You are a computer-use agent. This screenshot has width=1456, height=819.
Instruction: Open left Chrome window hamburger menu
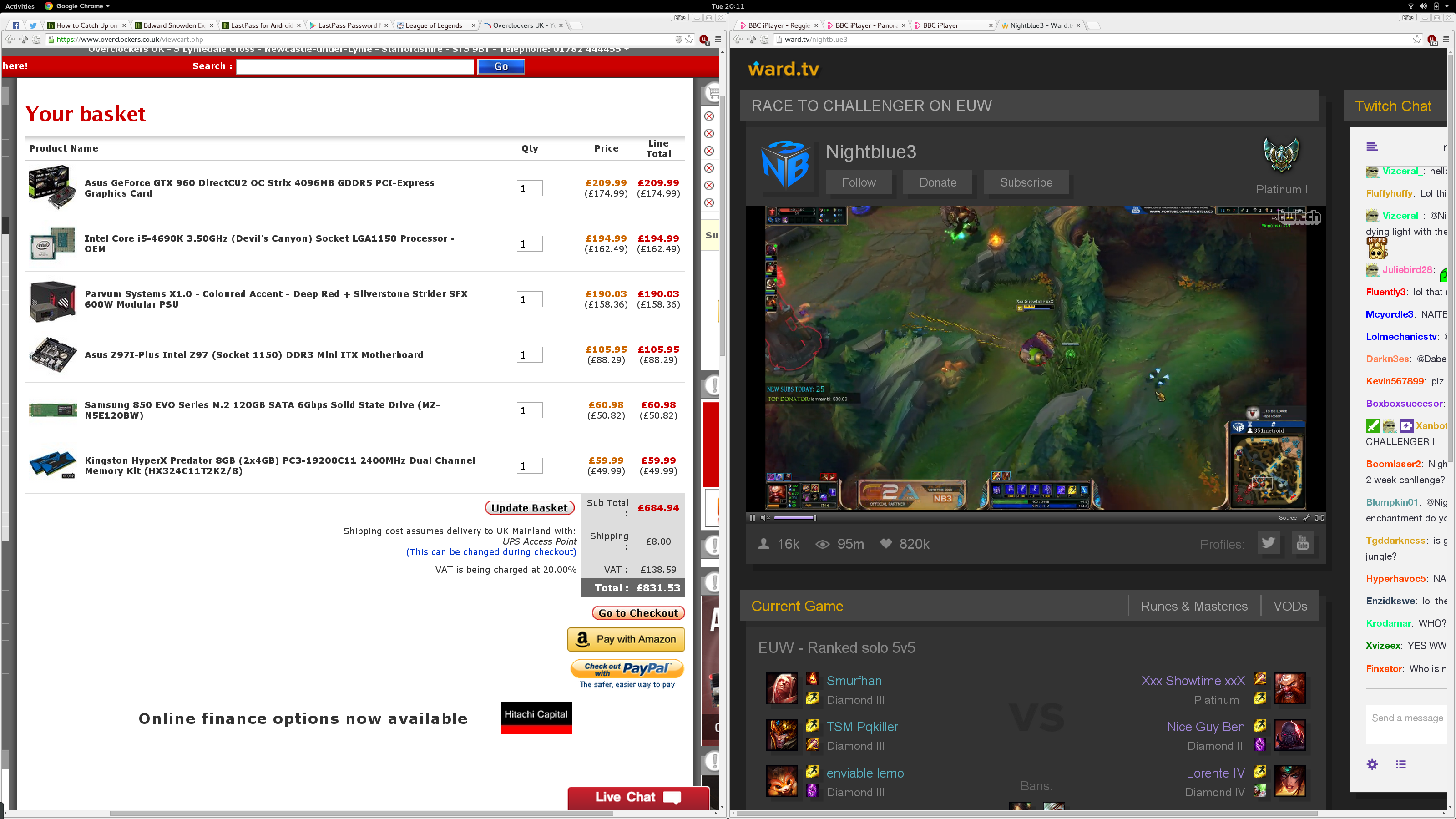coord(718,40)
